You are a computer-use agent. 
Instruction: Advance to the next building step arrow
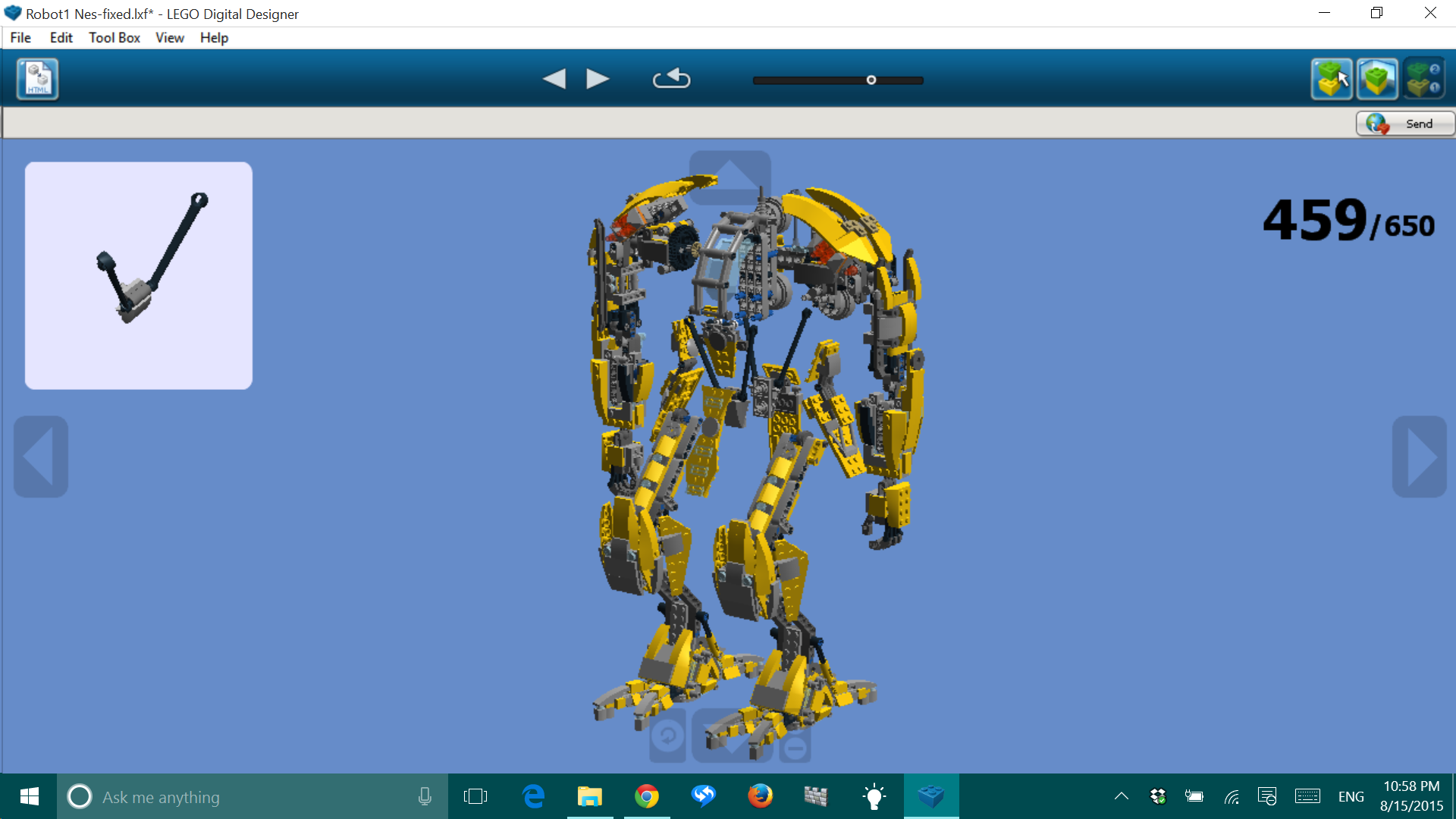pyautogui.click(x=598, y=78)
